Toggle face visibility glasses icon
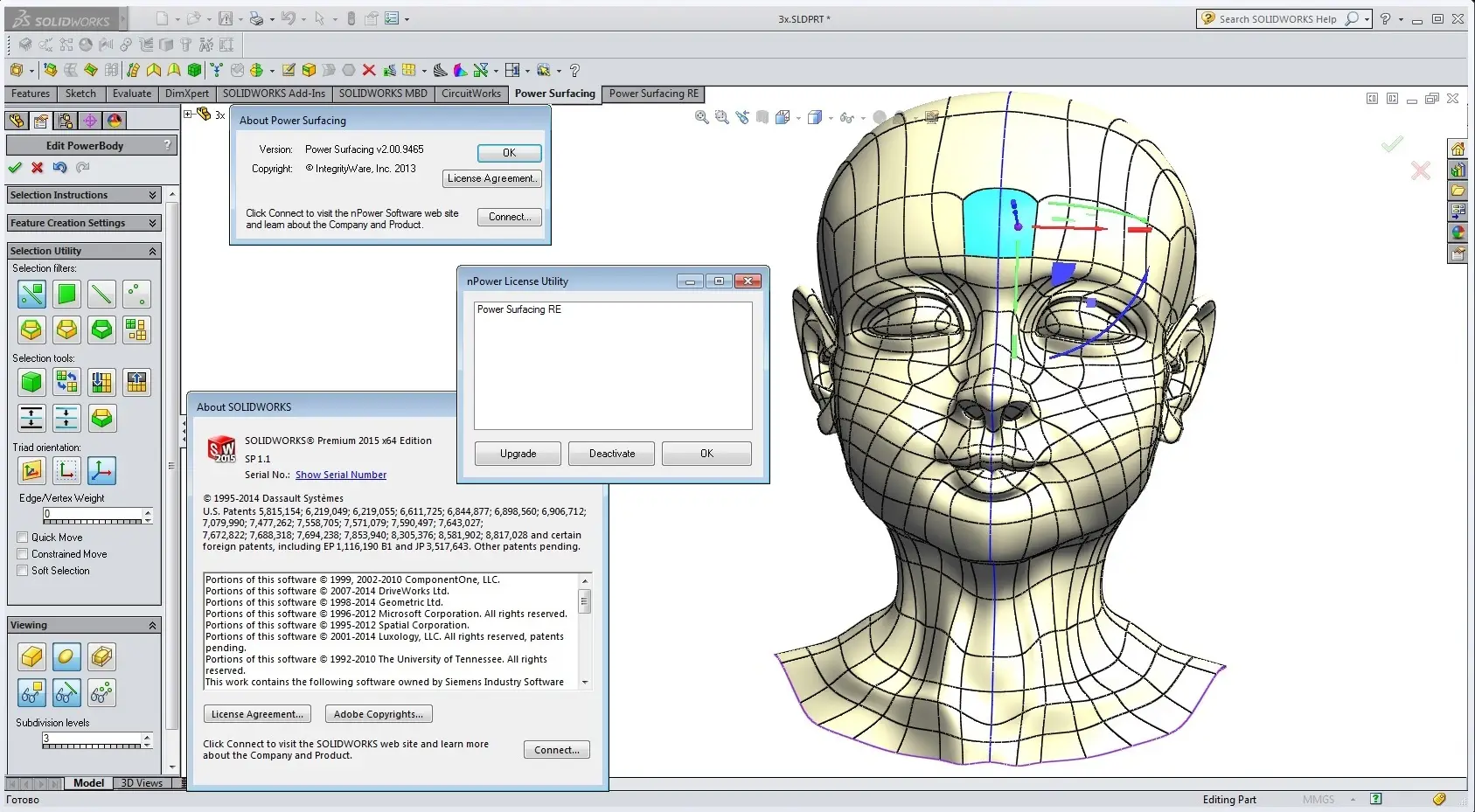The image size is (1475, 812). (x=31, y=693)
